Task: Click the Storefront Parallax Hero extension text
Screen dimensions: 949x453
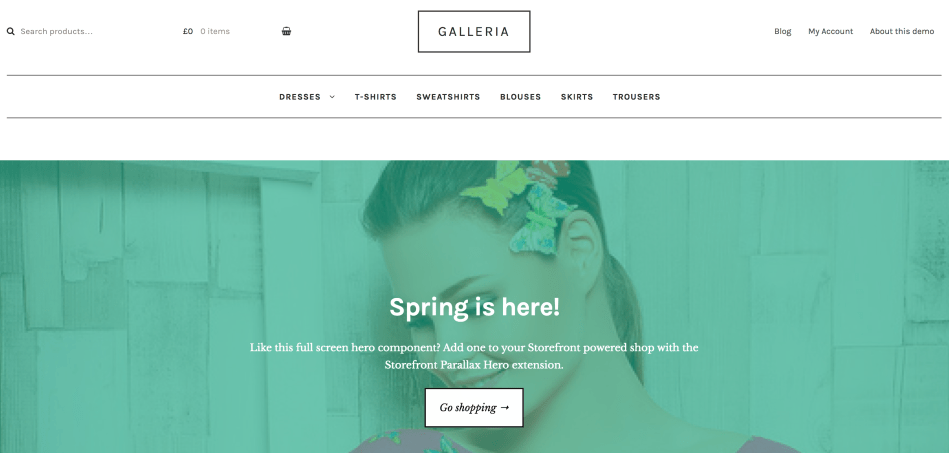Action: coord(474,365)
